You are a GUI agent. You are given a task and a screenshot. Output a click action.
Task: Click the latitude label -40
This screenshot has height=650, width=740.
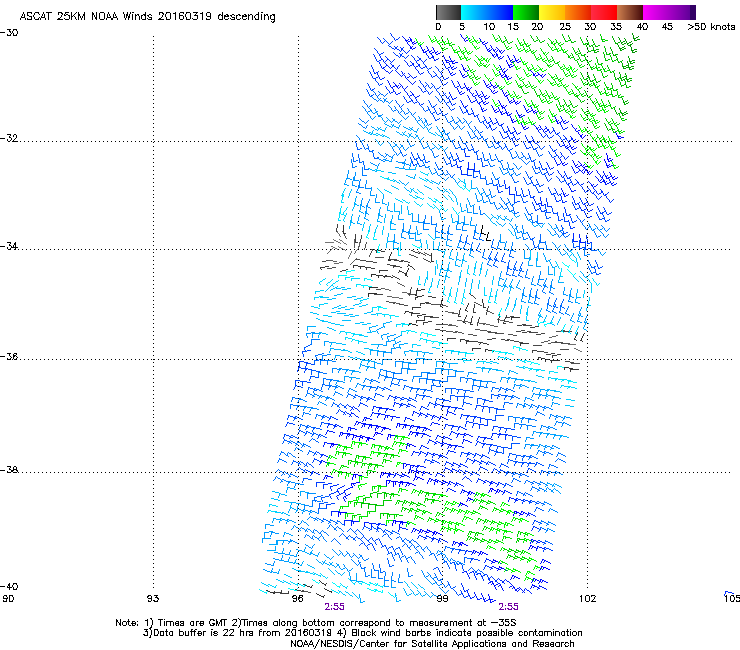click(x=9, y=586)
